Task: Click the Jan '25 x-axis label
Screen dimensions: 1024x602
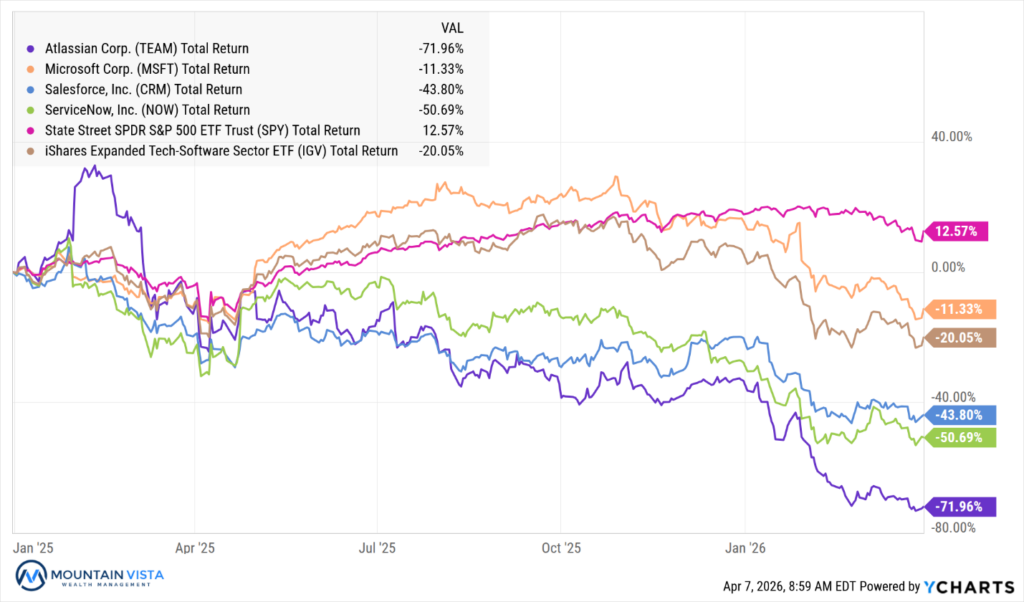Action: point(34,547)
